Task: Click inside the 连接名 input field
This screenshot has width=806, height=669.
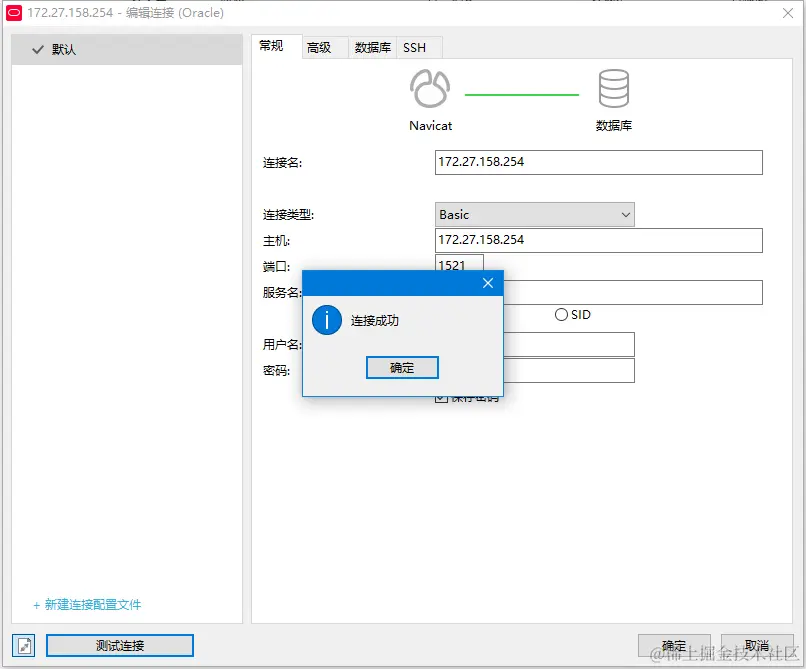Action: (x=598, y=162)
